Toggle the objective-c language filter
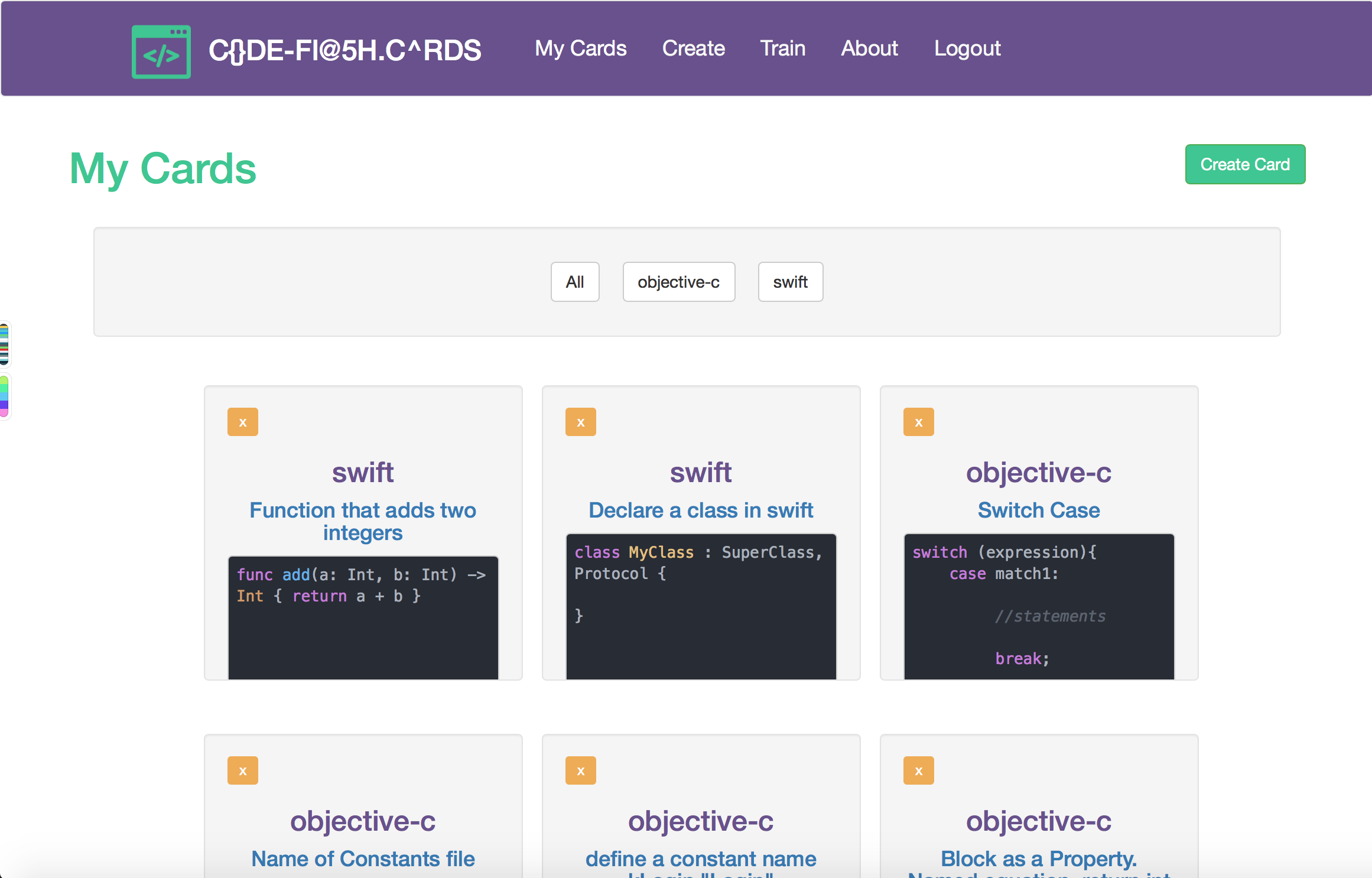1372x878 pixels. coord(678,282)
